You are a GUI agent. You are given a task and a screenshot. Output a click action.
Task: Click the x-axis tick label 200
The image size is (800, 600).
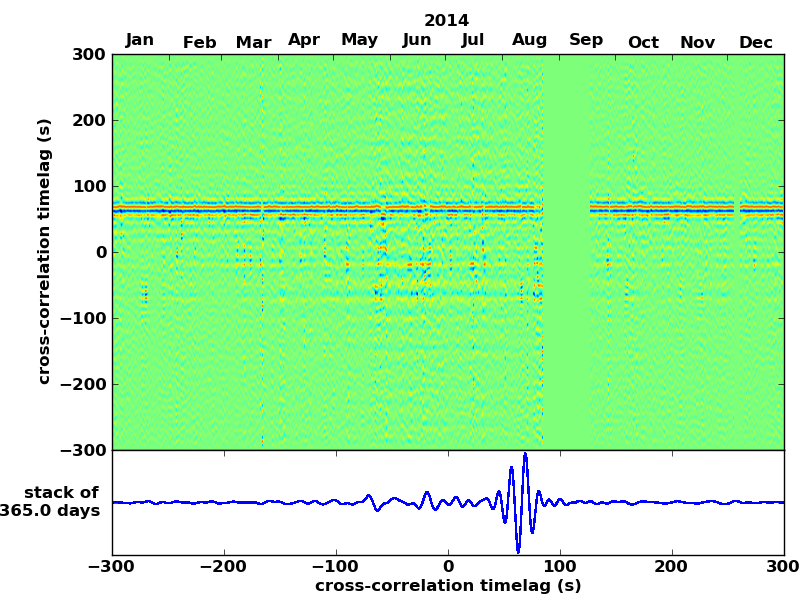pos(672,567)
